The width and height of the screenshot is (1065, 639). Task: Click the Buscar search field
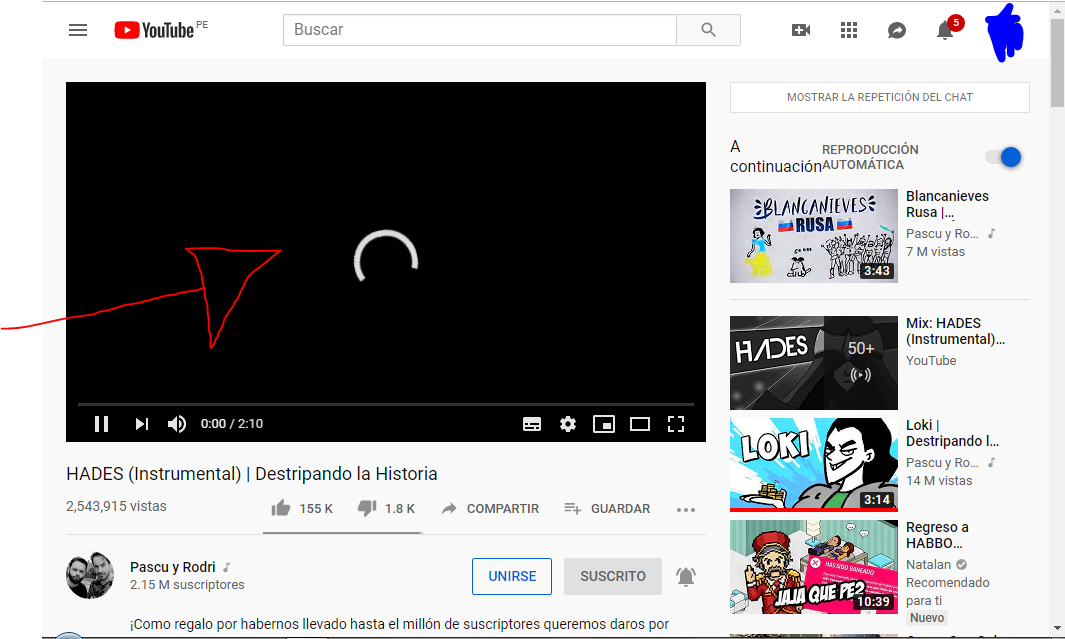point(480,30)
